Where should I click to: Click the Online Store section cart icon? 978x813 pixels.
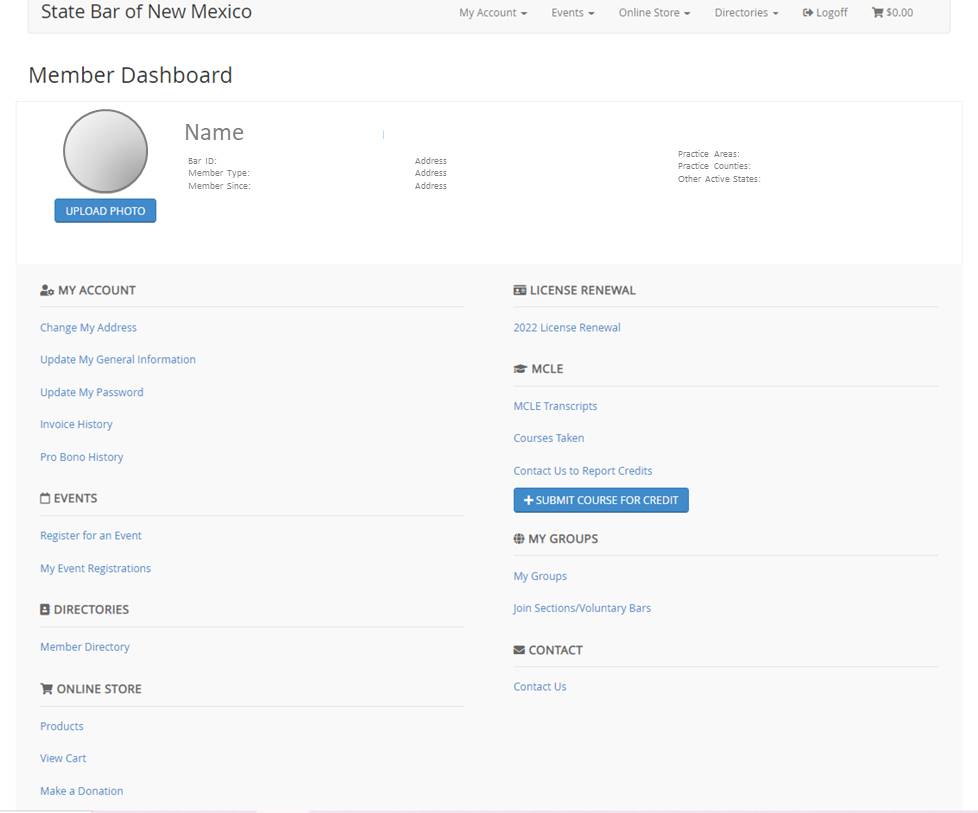click(46, 688)
